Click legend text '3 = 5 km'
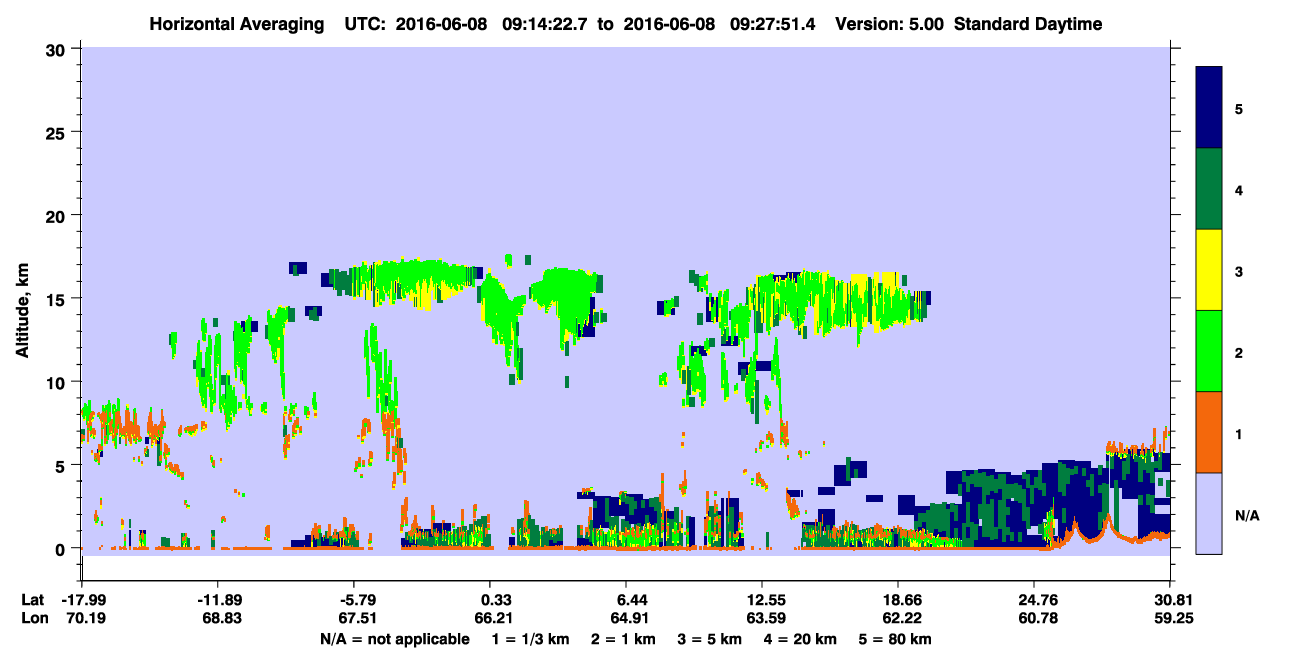The image size is (1300, 667). (x=709, y=639)
